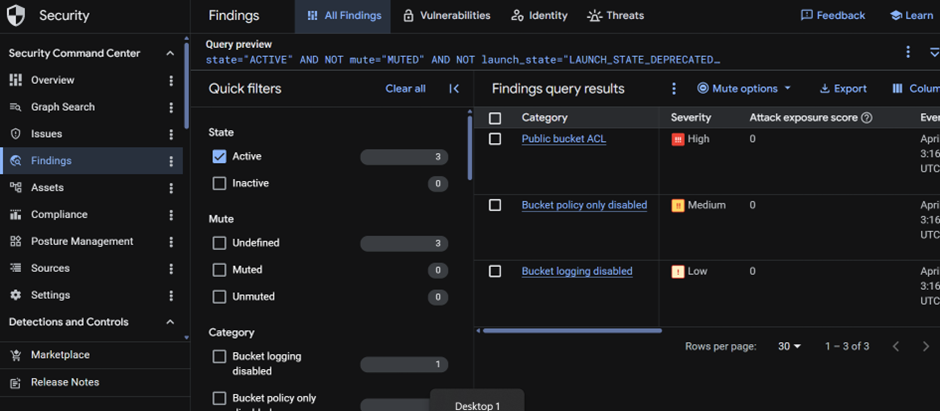Open the Graph Search kebab menu
Screen dimensions: 940x411
coord(171,107)
